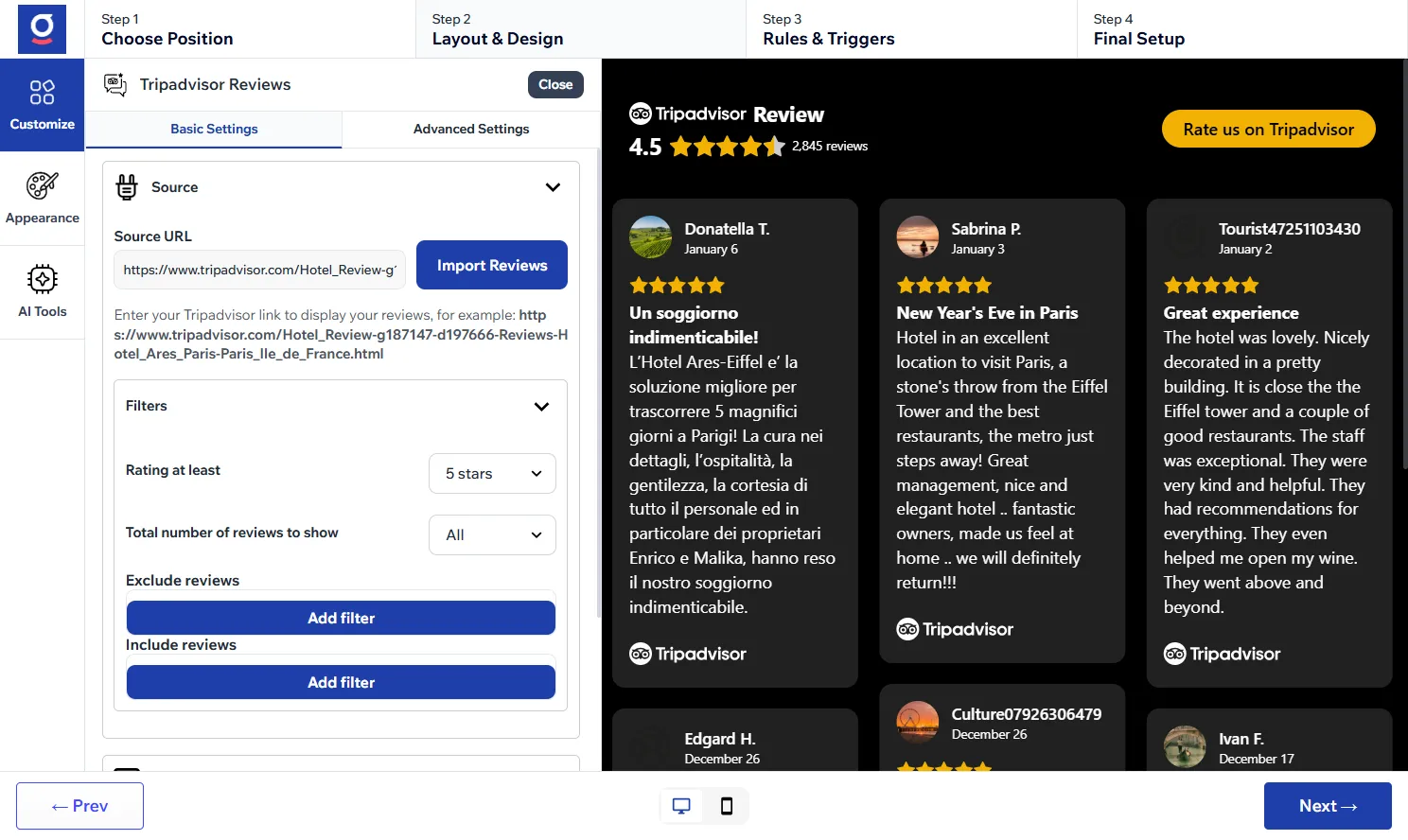Click the settings panel scrollbar
Viewport: 1408px width, 840px height.
598,383
